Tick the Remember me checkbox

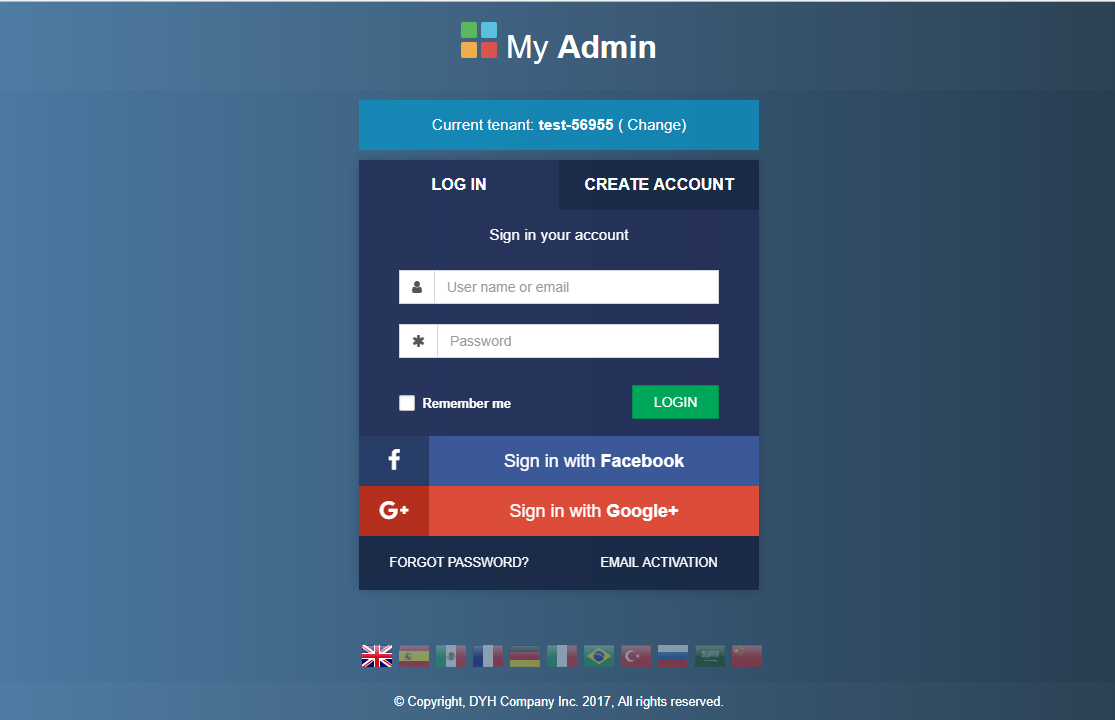click(x=407, y=403)
